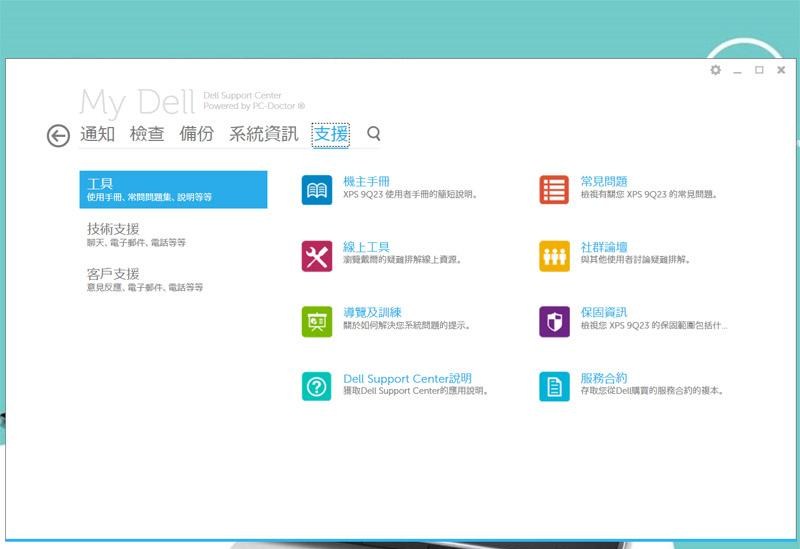Switch to the 檢查 tab

(x=147, y=134)
